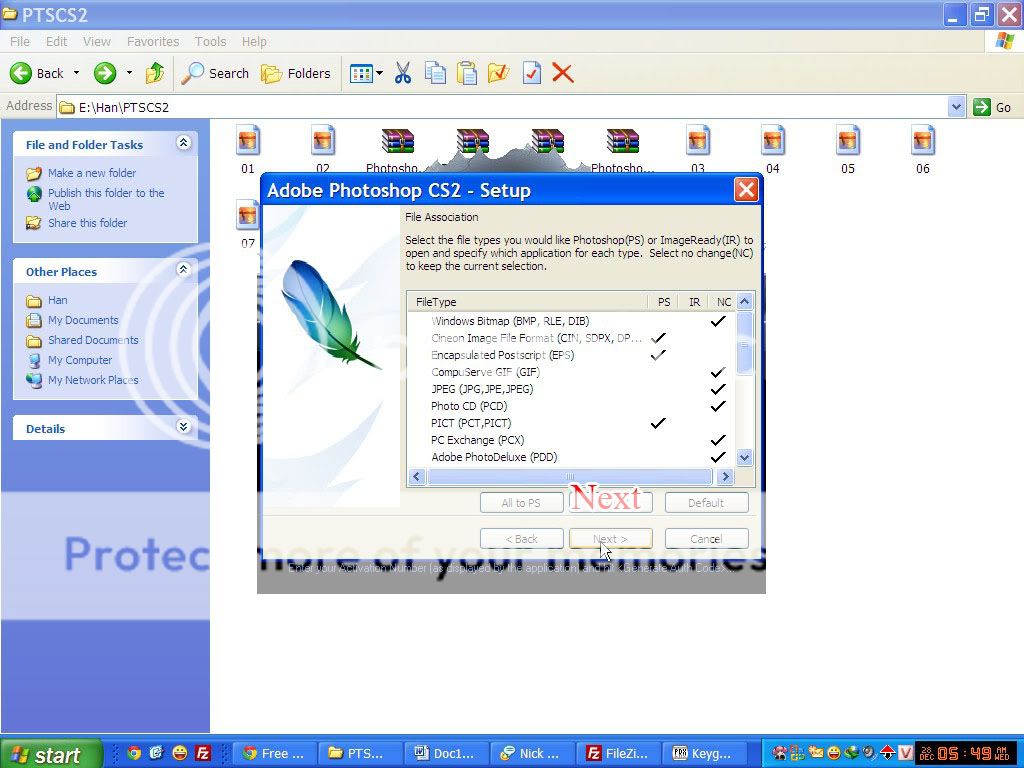Toggle PS checkmark for Cineon Image File Format

(x=658, y=338)
